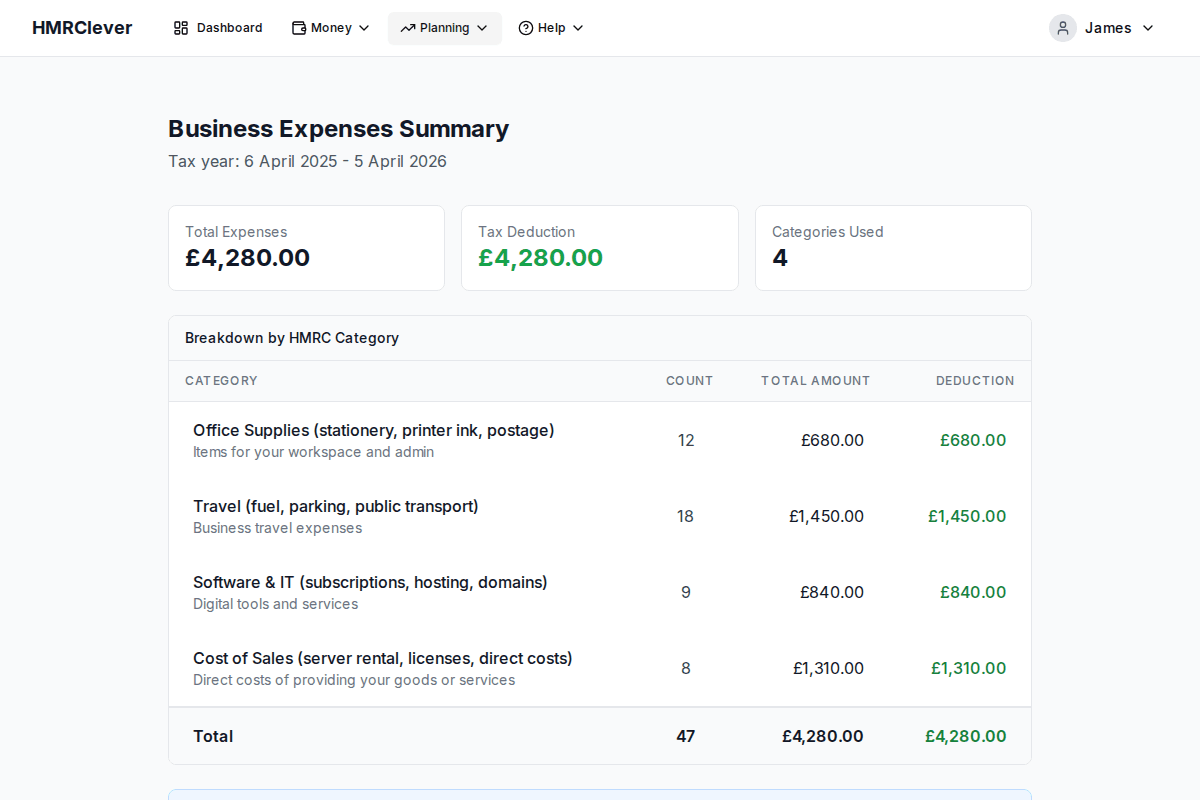Expand the James account dropdown

(x=1147, y=28)
